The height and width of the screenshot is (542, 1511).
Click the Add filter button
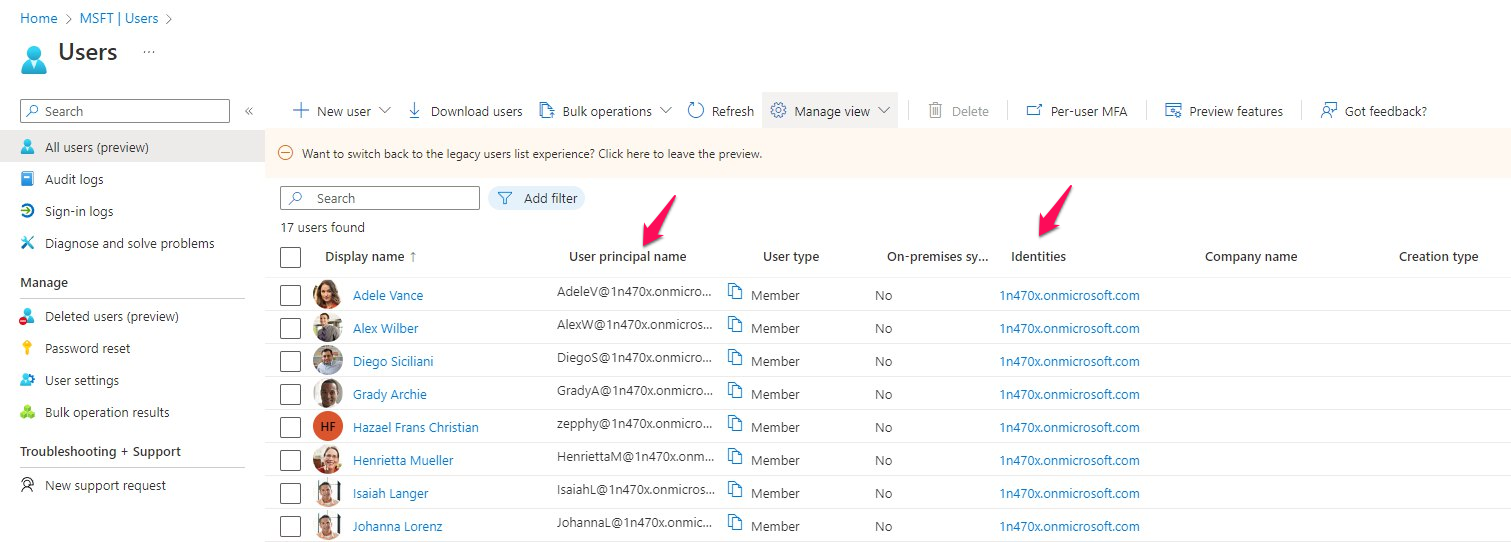coord(537,198)
